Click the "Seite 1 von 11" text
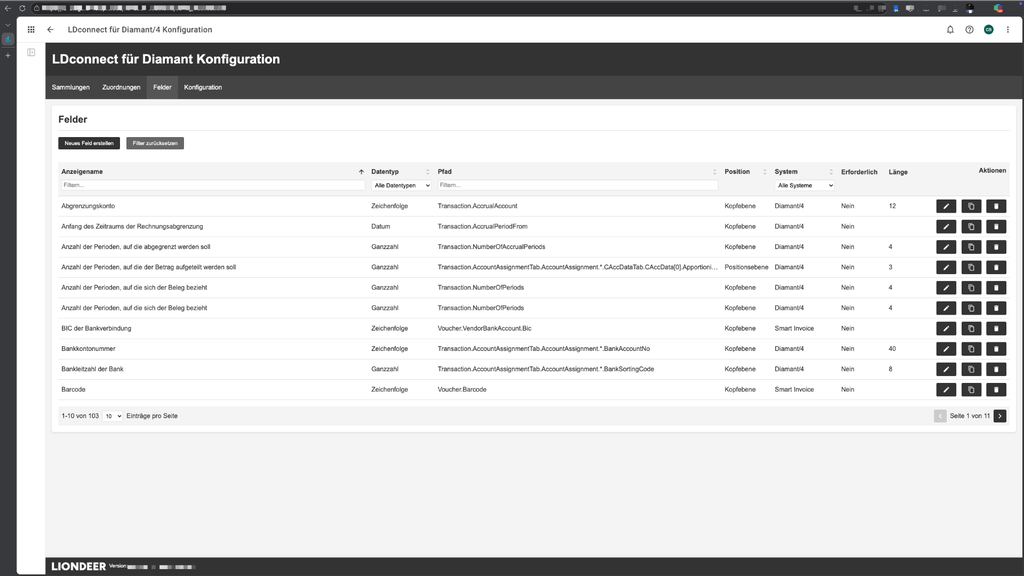 (970, 416)
